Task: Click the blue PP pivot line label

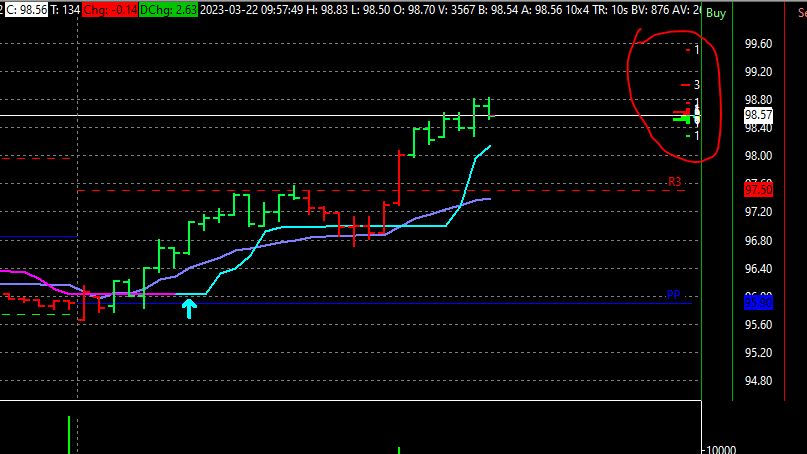Action: click(x=673, y=295)
